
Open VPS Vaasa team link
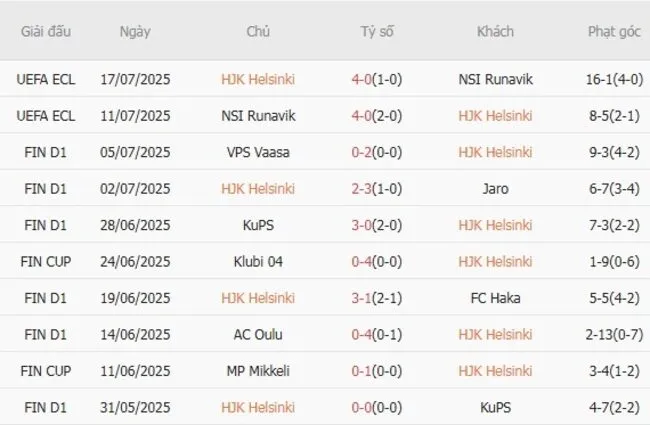tap(258, 152)
